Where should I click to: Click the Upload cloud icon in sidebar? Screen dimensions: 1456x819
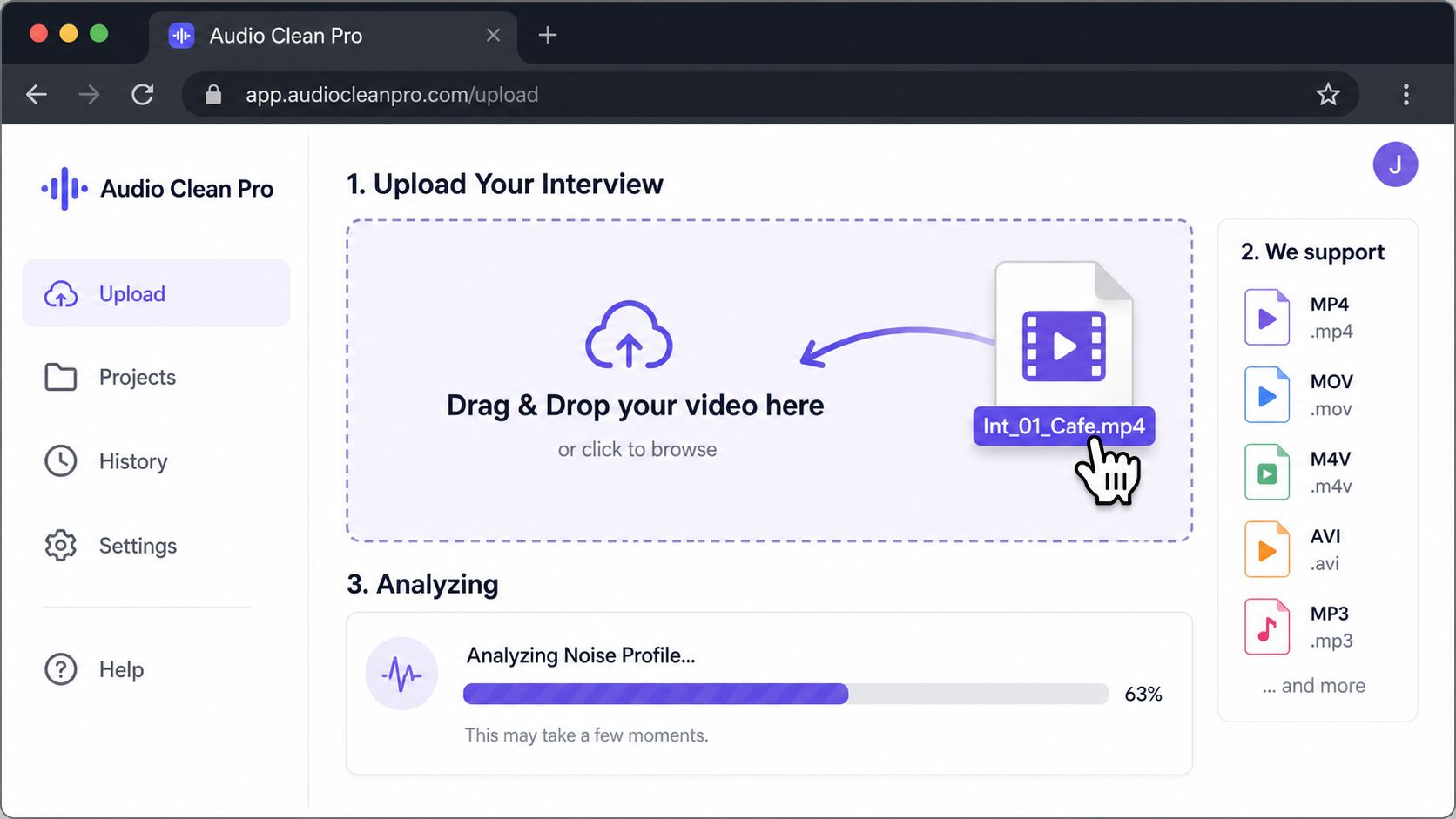(x=61, y=294)
